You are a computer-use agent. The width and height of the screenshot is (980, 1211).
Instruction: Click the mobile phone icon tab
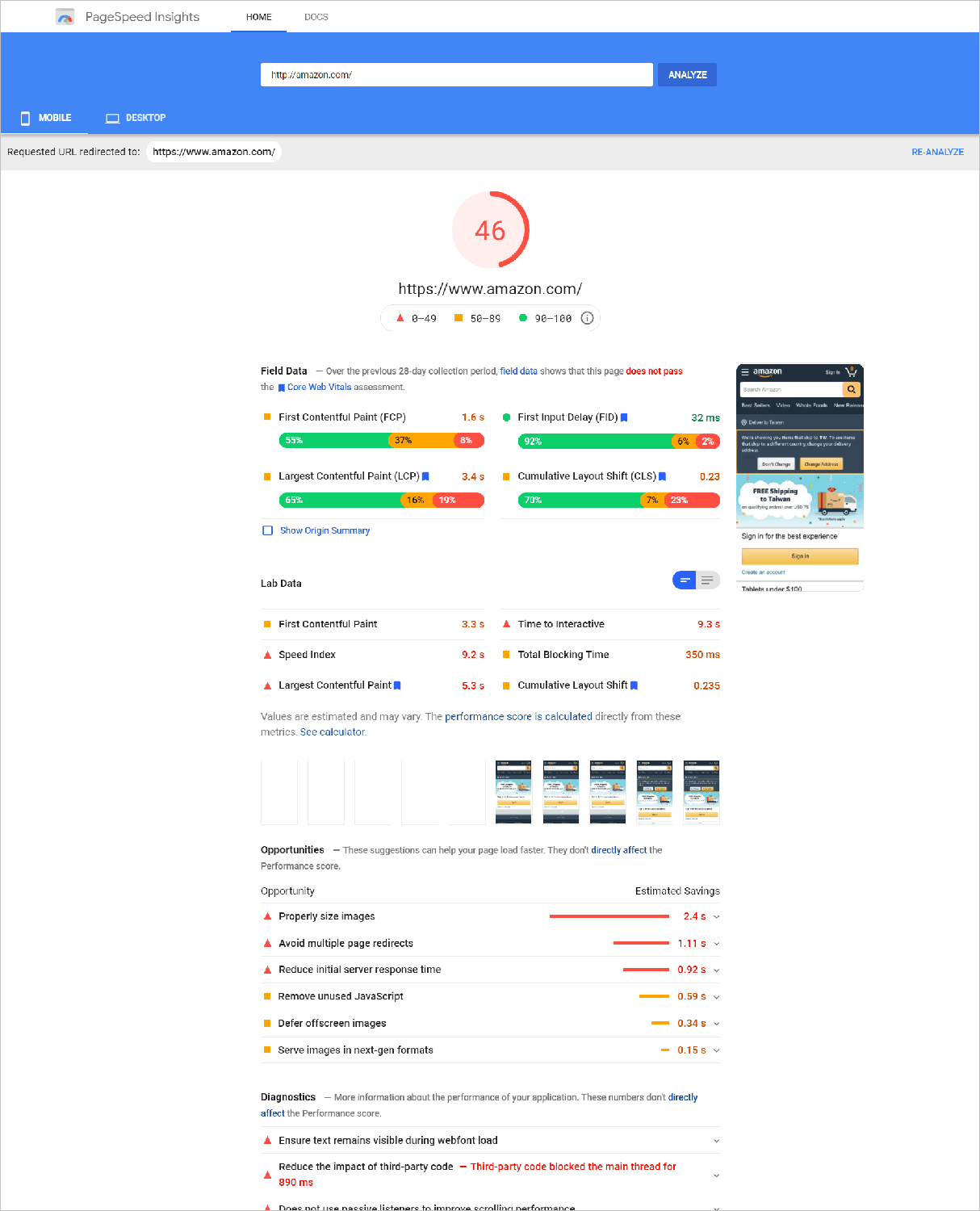point(25,117)
